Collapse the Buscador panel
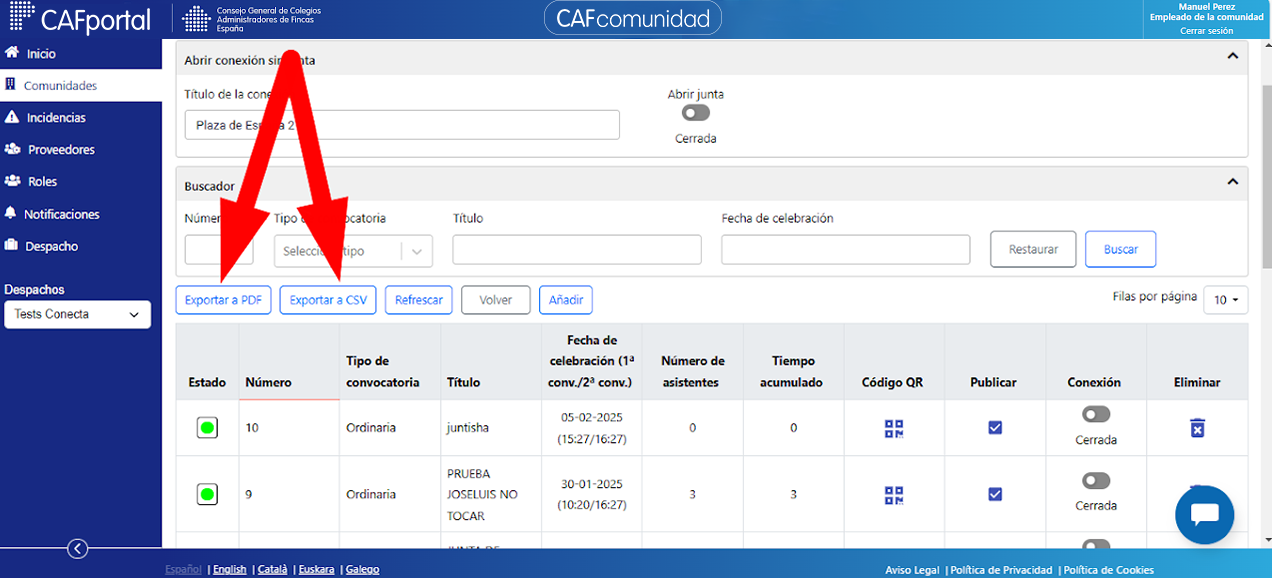This screenshot has height=578, width=1272. click(x=1233, y=182)
